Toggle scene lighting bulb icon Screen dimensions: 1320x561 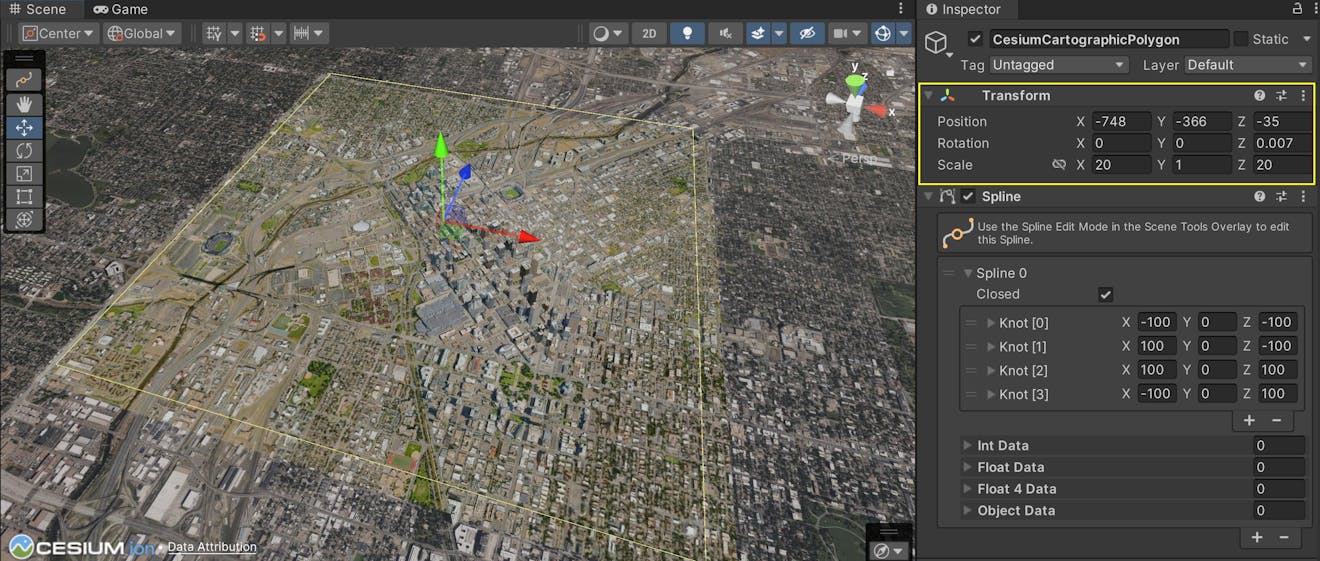click(687, 33)
